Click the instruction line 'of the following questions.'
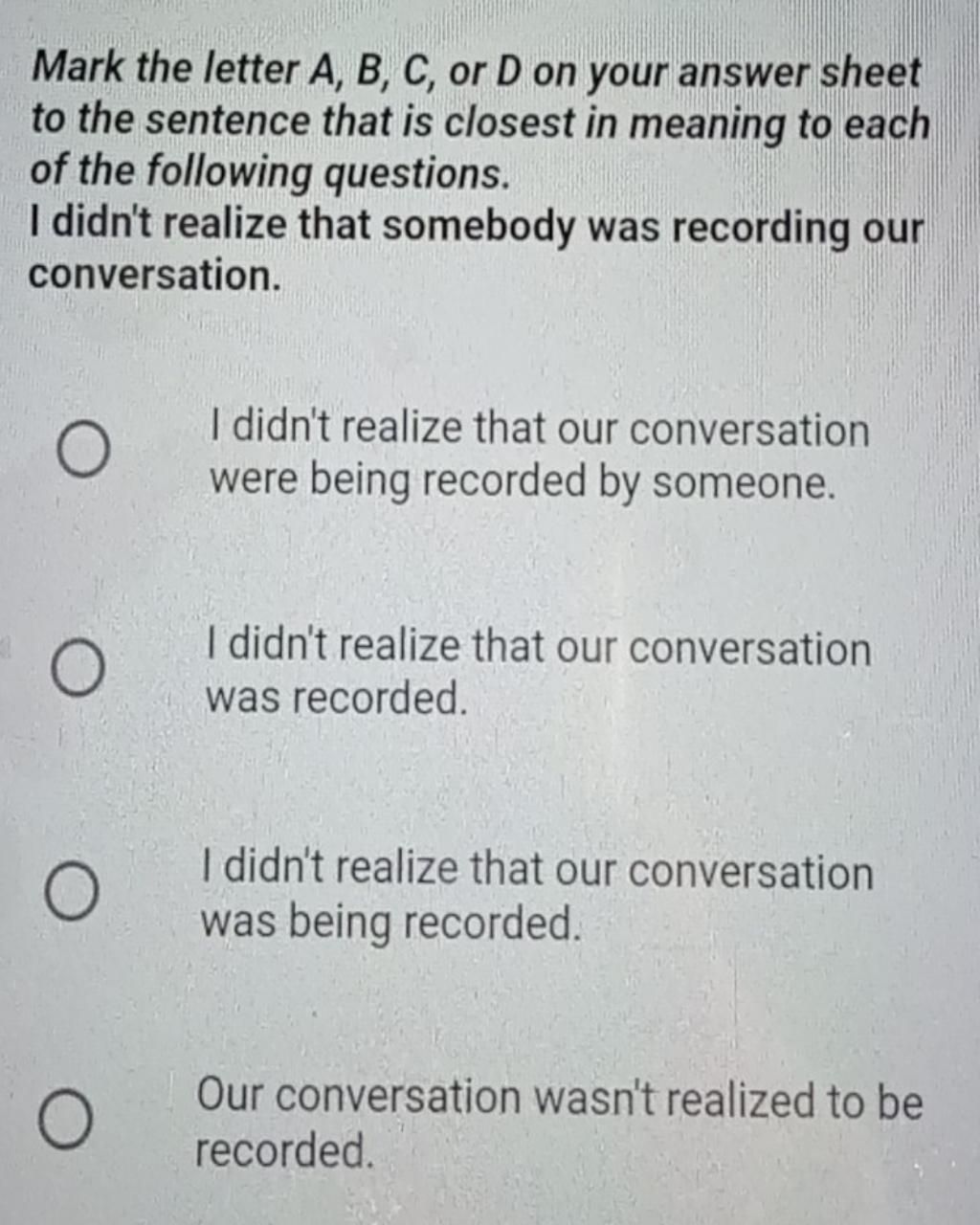 pos(270,173)
